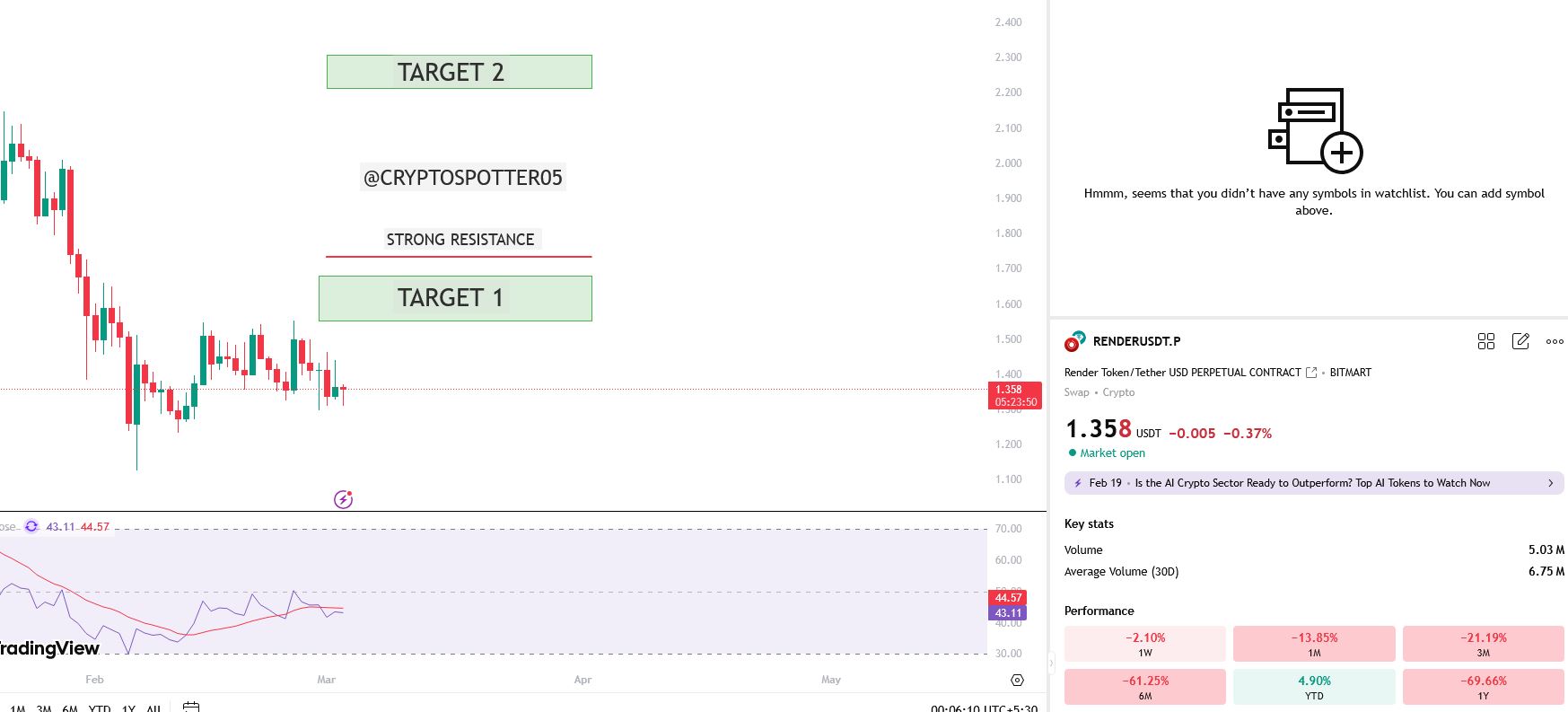Expand the Feb 19 news banner arrow
The height and width of the screenshot is (712, 1568).
click(1550, 483)
